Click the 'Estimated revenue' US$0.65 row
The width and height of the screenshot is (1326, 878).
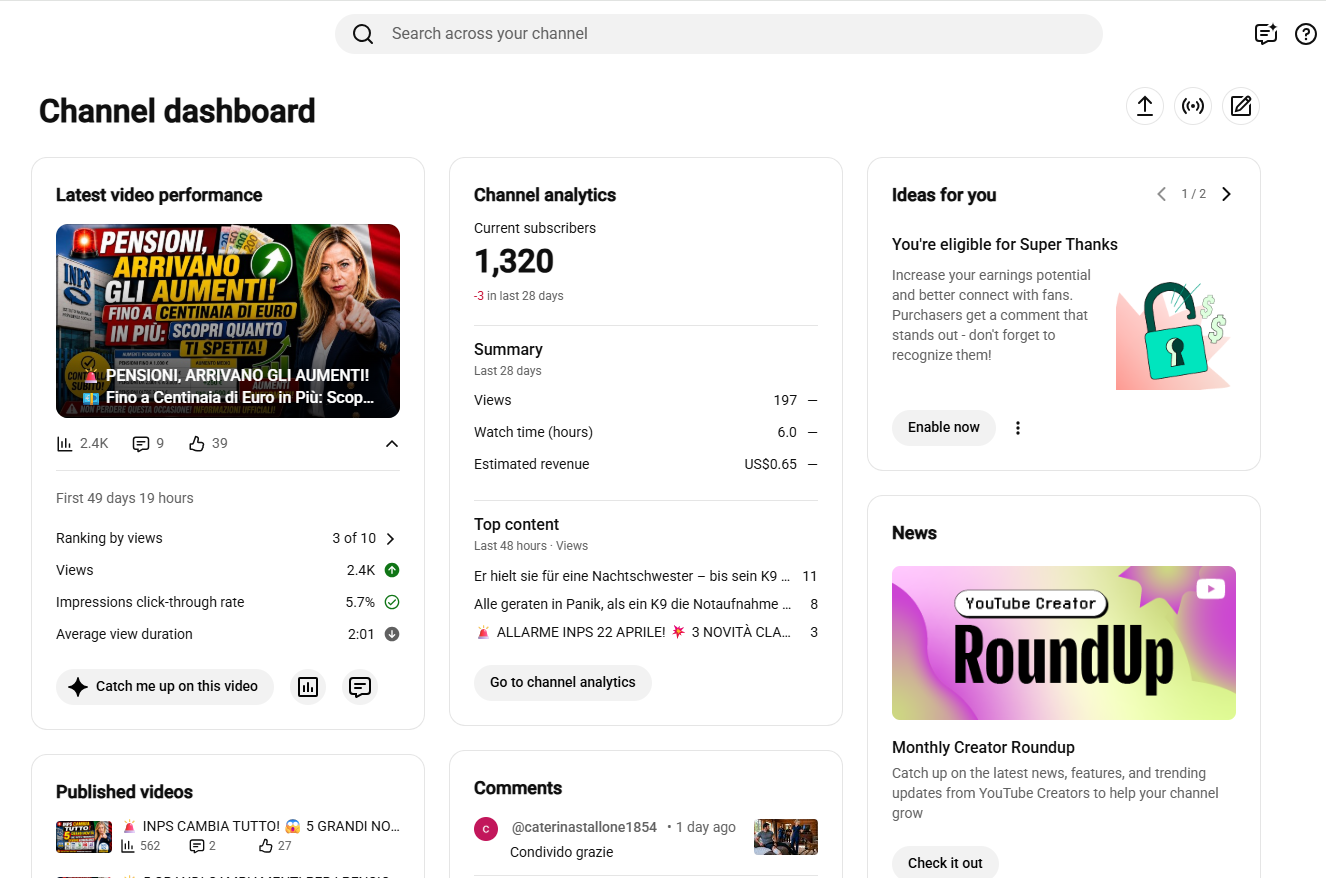[646, 464]
